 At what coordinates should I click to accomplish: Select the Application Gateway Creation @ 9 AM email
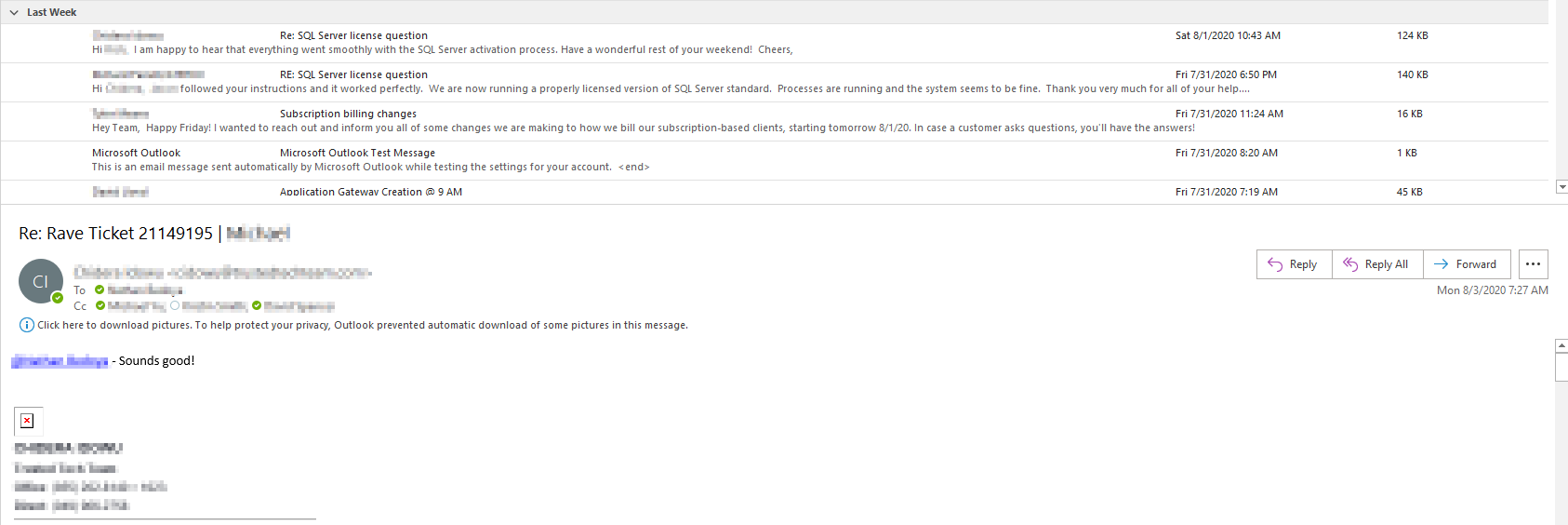click(370, 192)
